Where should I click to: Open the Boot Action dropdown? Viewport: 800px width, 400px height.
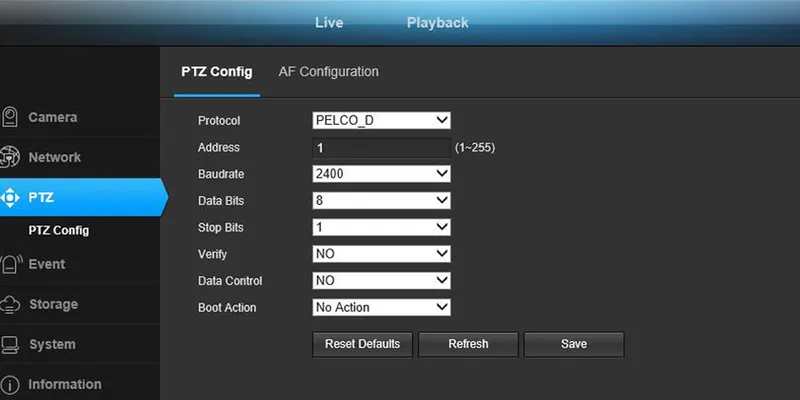tap(381, 307)
